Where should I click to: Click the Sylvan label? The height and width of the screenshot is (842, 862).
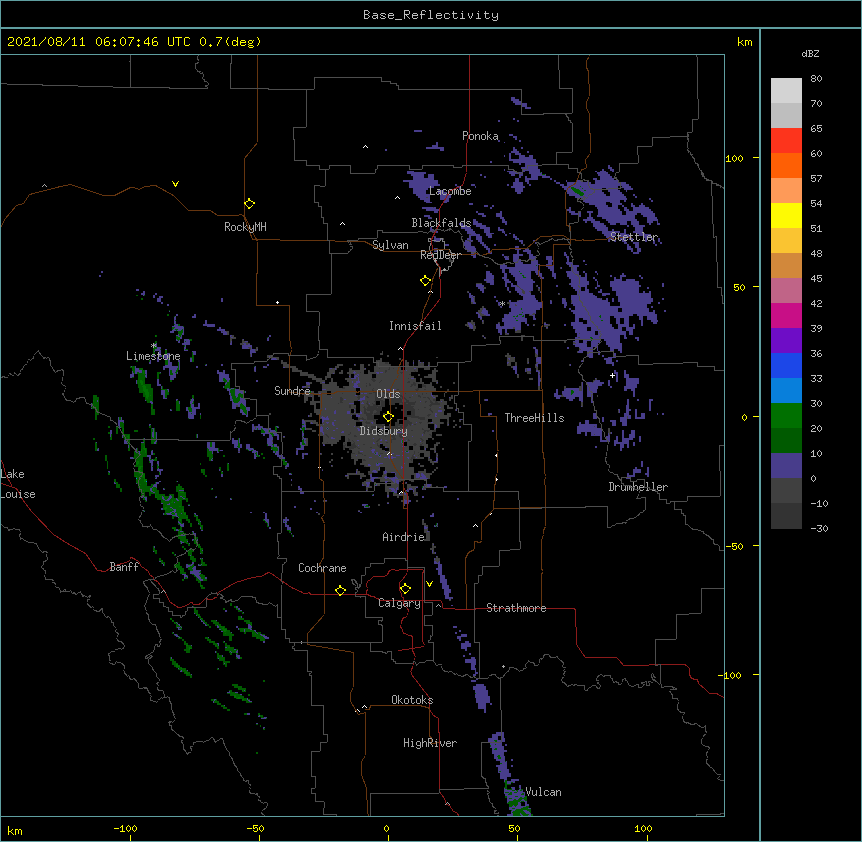(x=390, y=245)
